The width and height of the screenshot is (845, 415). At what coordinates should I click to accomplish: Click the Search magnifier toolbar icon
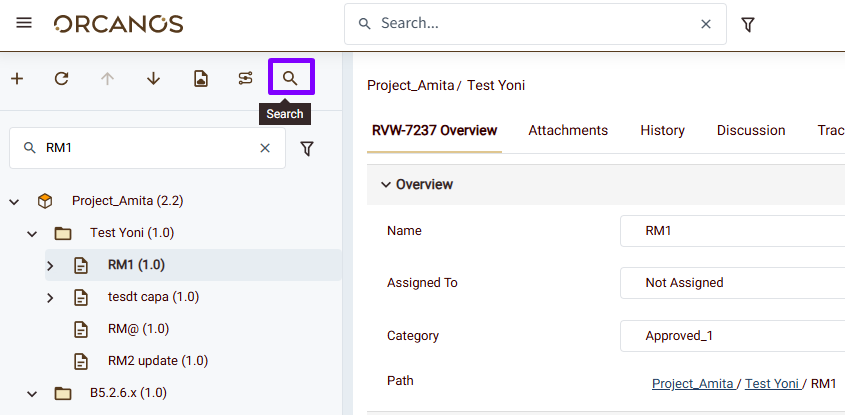pos(291,78)
